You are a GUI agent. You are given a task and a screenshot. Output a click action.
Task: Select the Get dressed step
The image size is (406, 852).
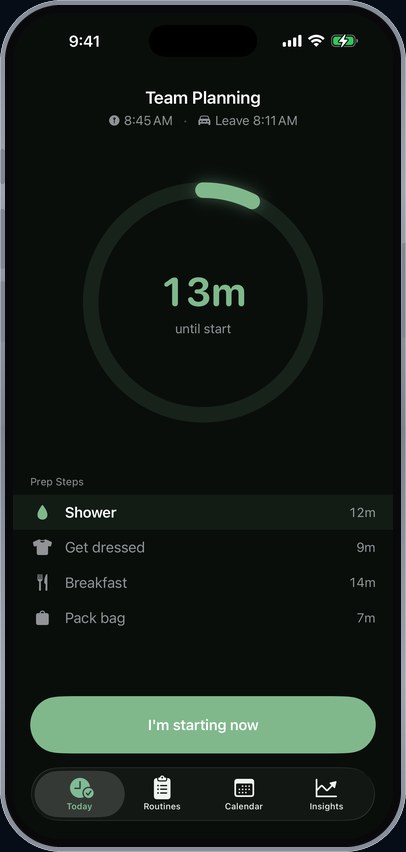pos(203,547)
